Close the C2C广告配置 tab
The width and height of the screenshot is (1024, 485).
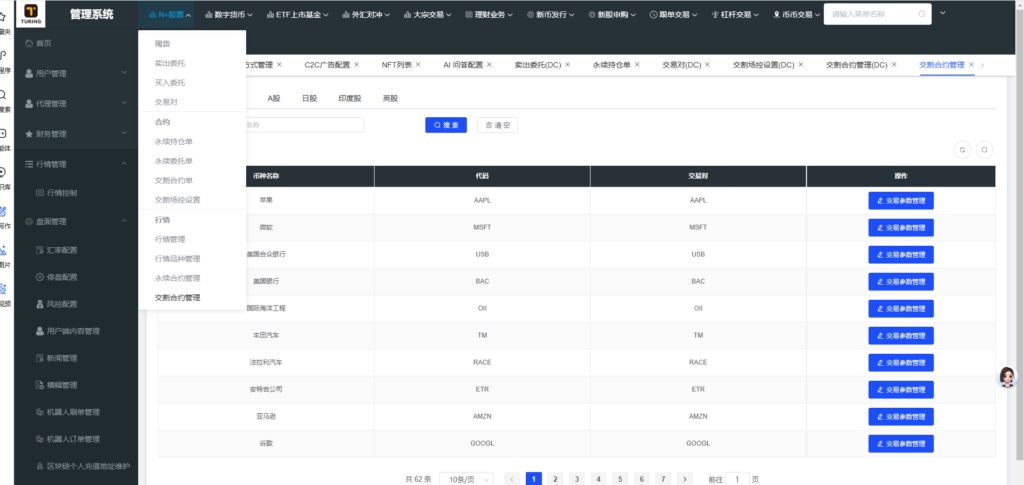tap(357, 65)
